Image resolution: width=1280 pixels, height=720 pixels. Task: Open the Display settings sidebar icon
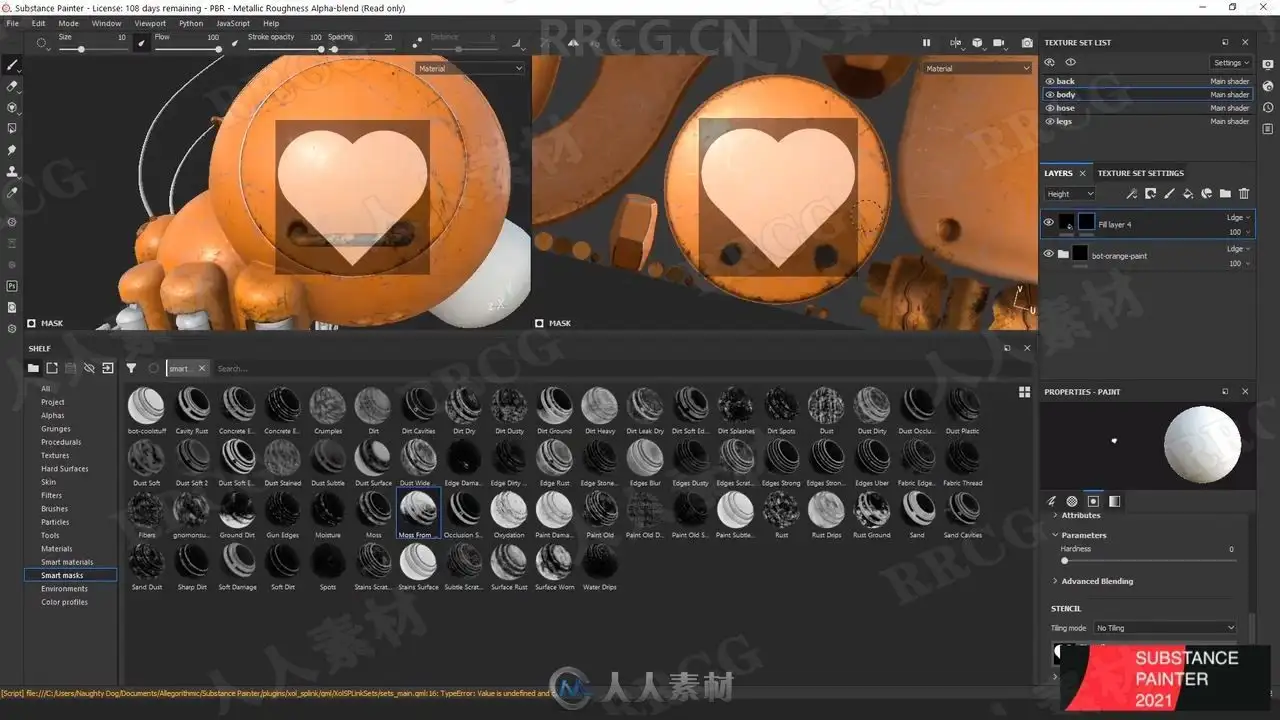(x=1268, y=64)
